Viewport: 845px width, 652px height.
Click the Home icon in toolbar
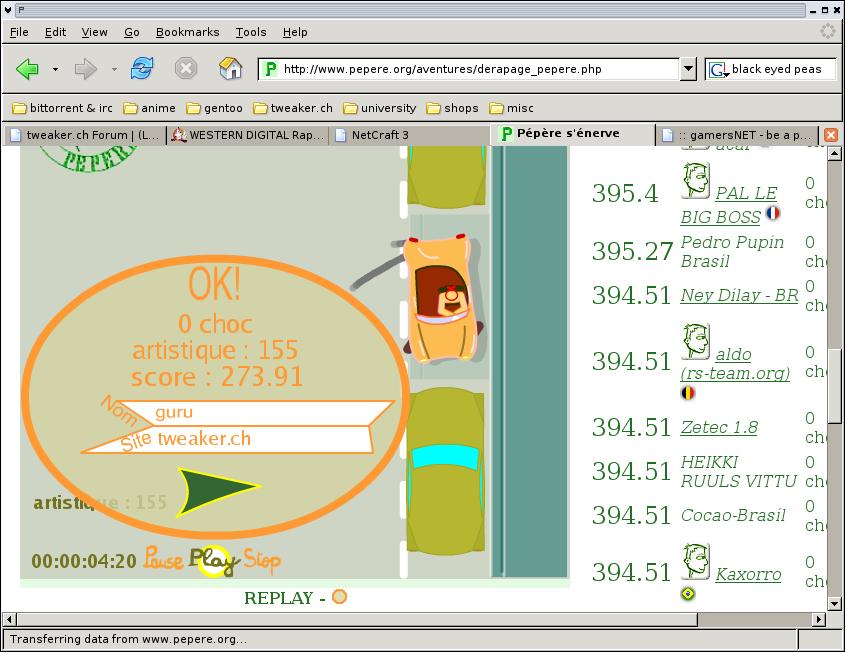point(231,69)
